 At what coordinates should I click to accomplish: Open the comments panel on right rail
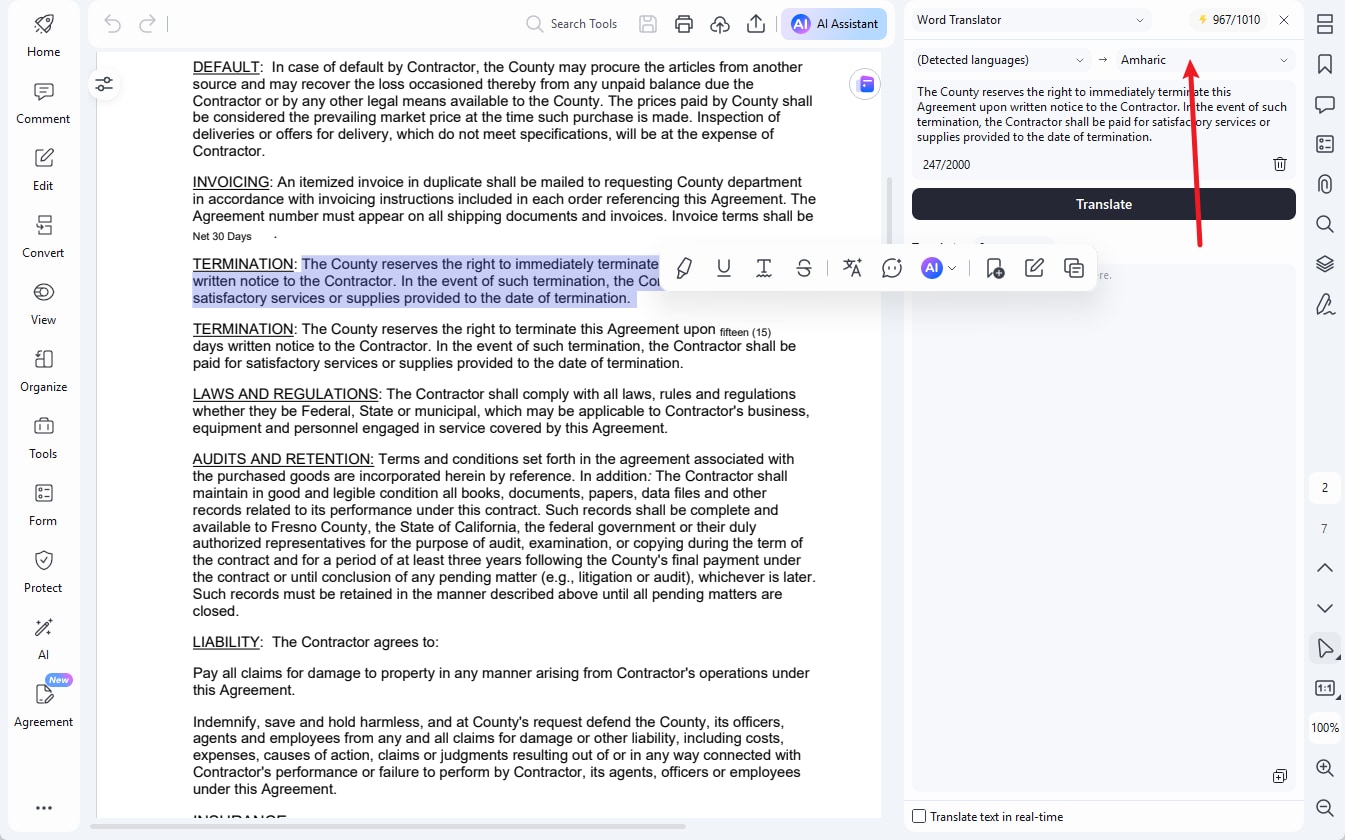[x=1325, y=104]
